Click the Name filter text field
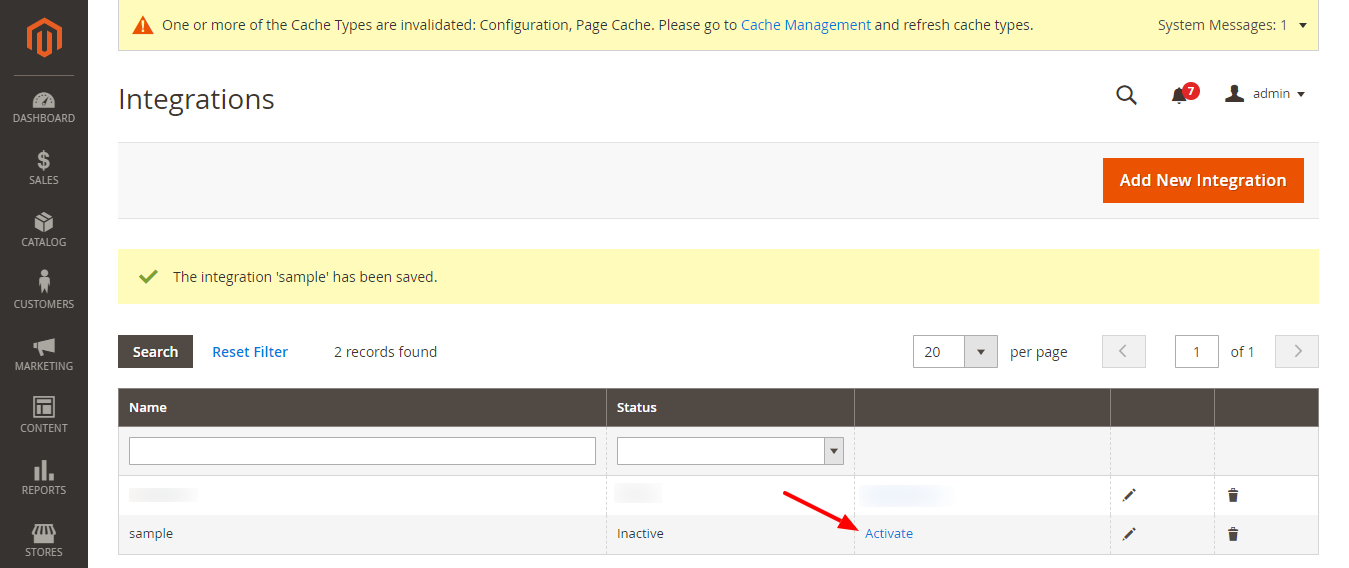1349x568 pixels. (362, 451)
